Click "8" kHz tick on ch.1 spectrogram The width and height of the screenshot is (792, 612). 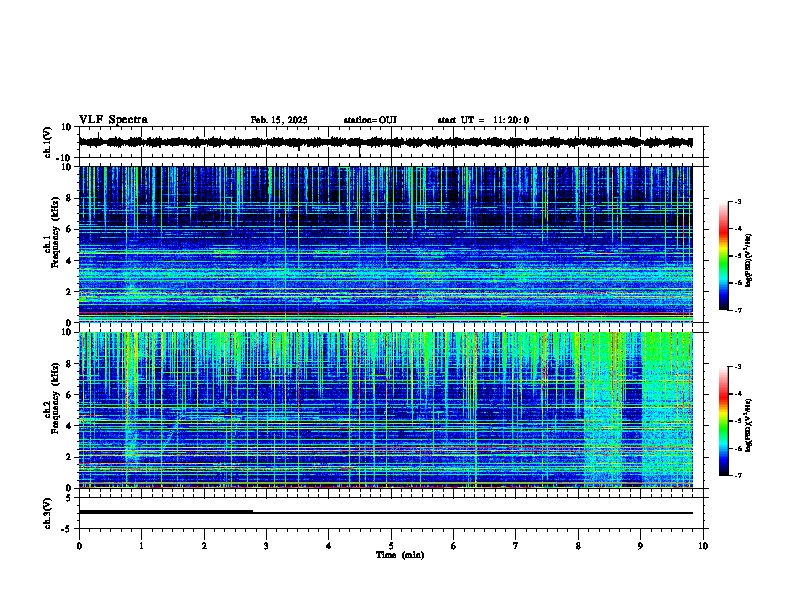(69, 198)
